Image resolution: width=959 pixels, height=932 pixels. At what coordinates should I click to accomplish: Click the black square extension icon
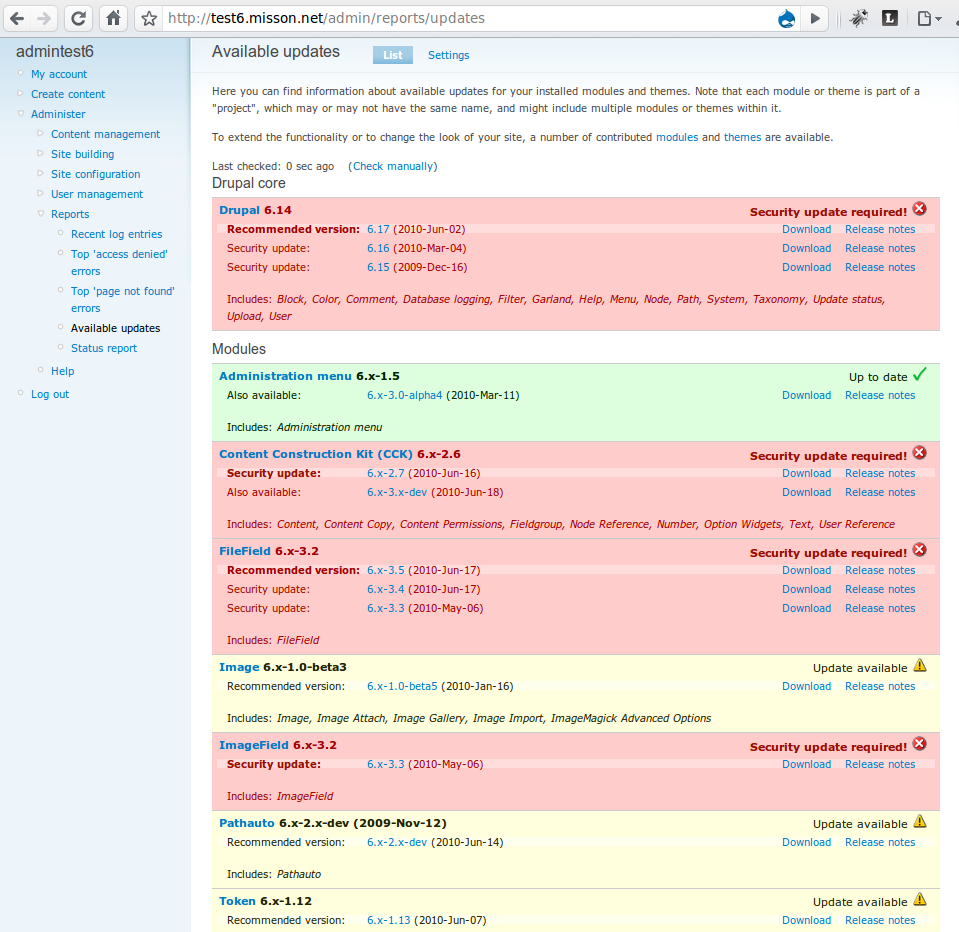coord(890,18)
